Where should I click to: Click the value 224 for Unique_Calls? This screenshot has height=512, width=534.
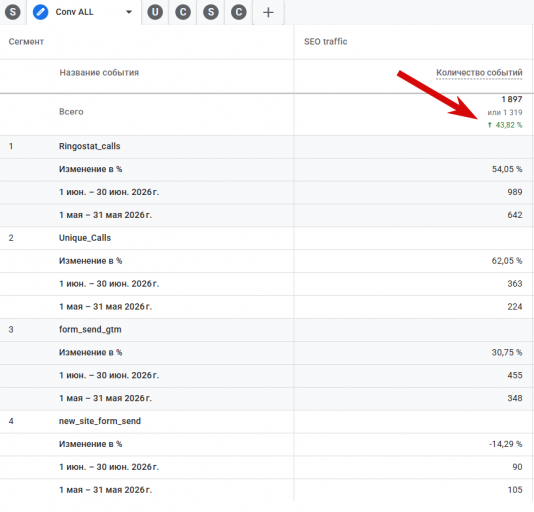pyautogui.click(x=515, y=307)
